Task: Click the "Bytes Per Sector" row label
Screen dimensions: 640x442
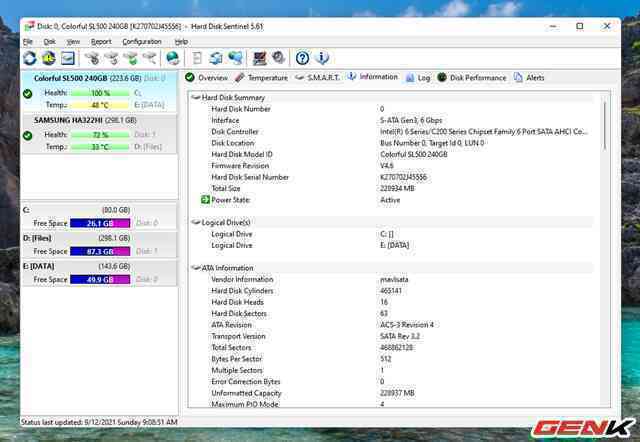Action: click(236, 359)
